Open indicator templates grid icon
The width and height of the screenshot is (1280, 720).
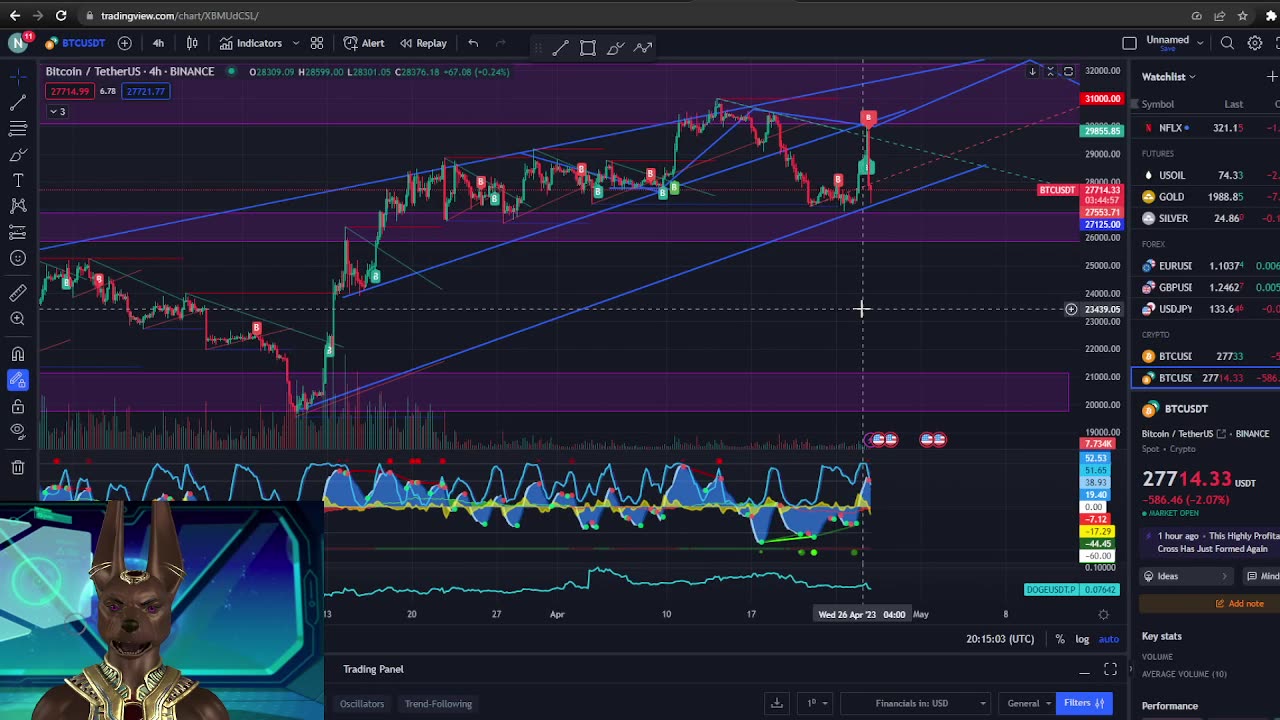[317, 43]
